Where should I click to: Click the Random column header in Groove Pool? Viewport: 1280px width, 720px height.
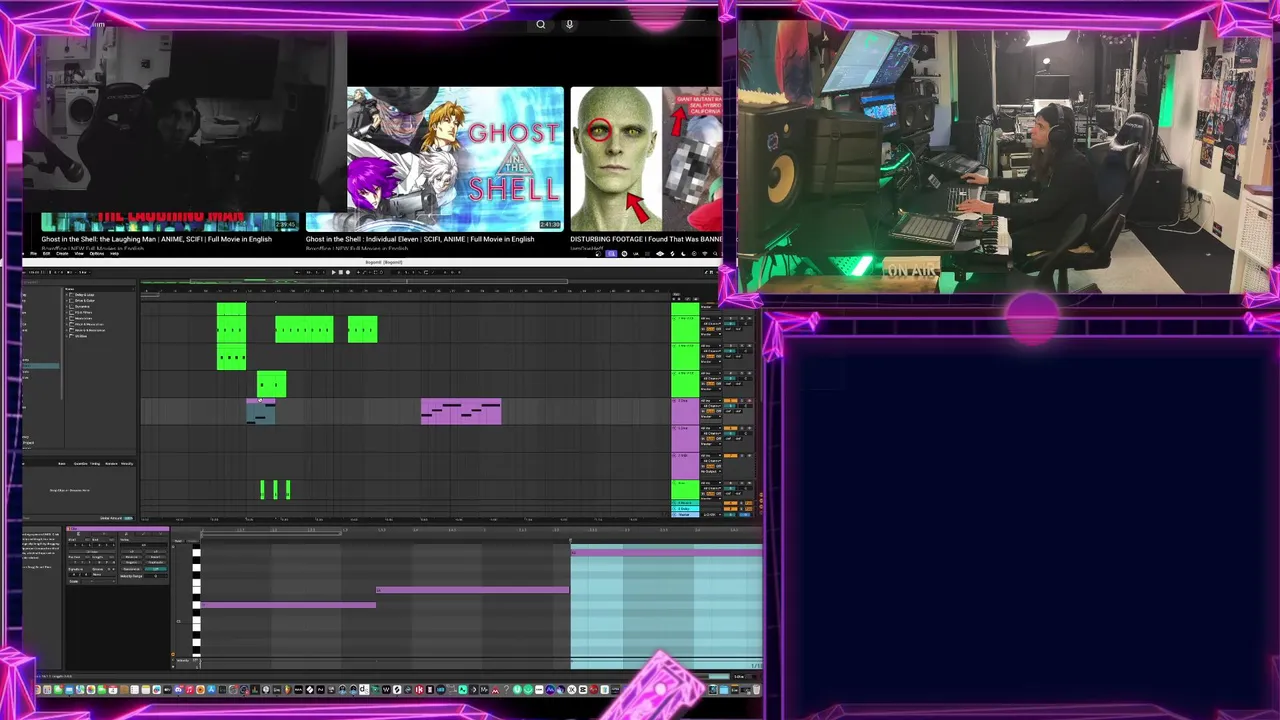click(111, 464)
